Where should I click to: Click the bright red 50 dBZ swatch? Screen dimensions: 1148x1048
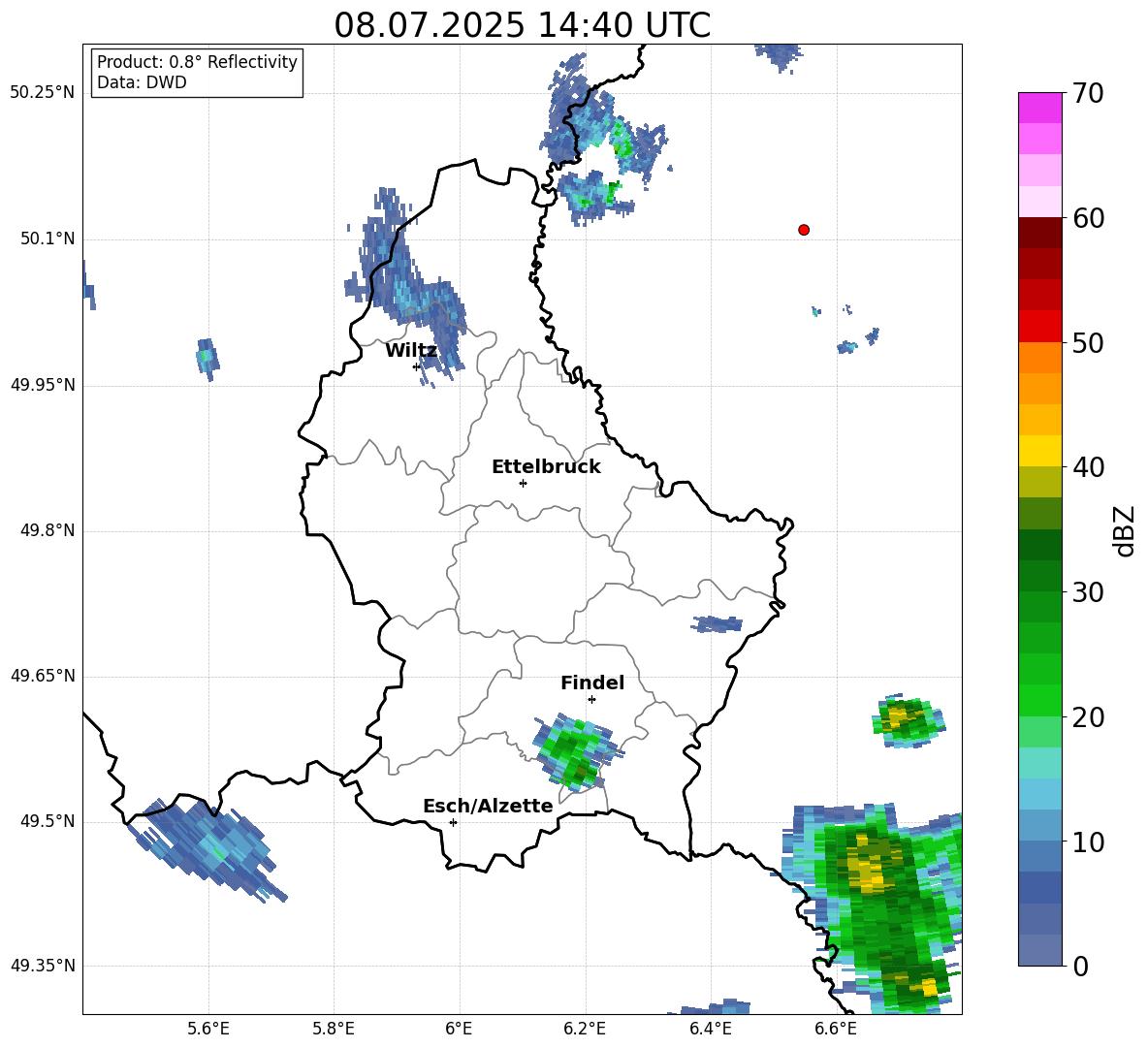(1040, 327)
